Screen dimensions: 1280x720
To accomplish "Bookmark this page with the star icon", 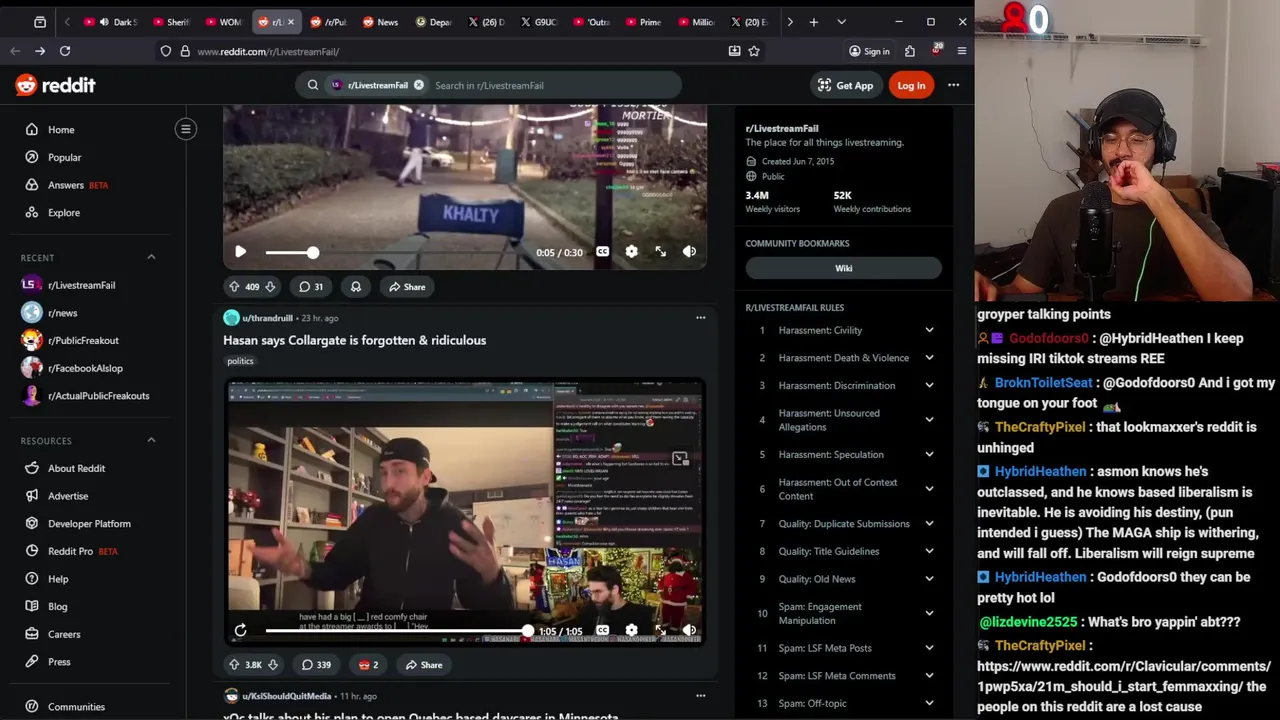I will pyautogui.click(x=754, y=51).
